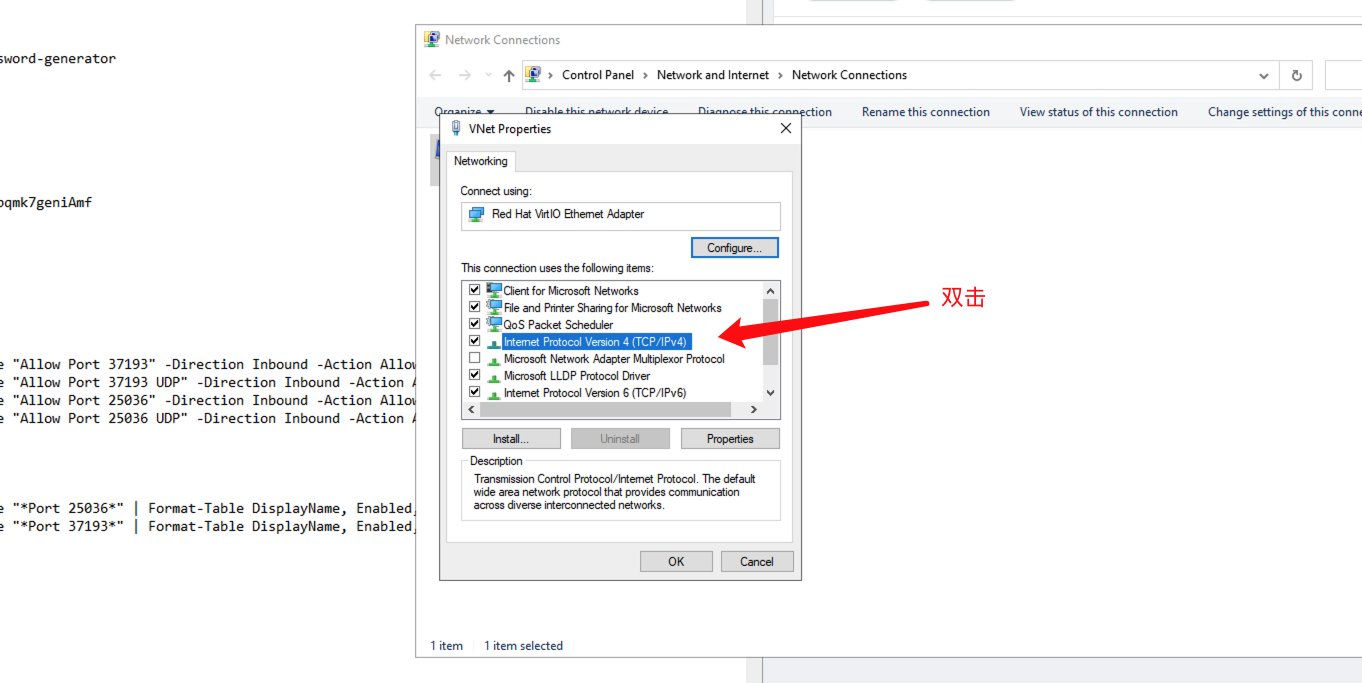Viewport: 1362px width, 683px height.
Task: Click the Network Connections window title icon
Action: click(x=432, y=40)
